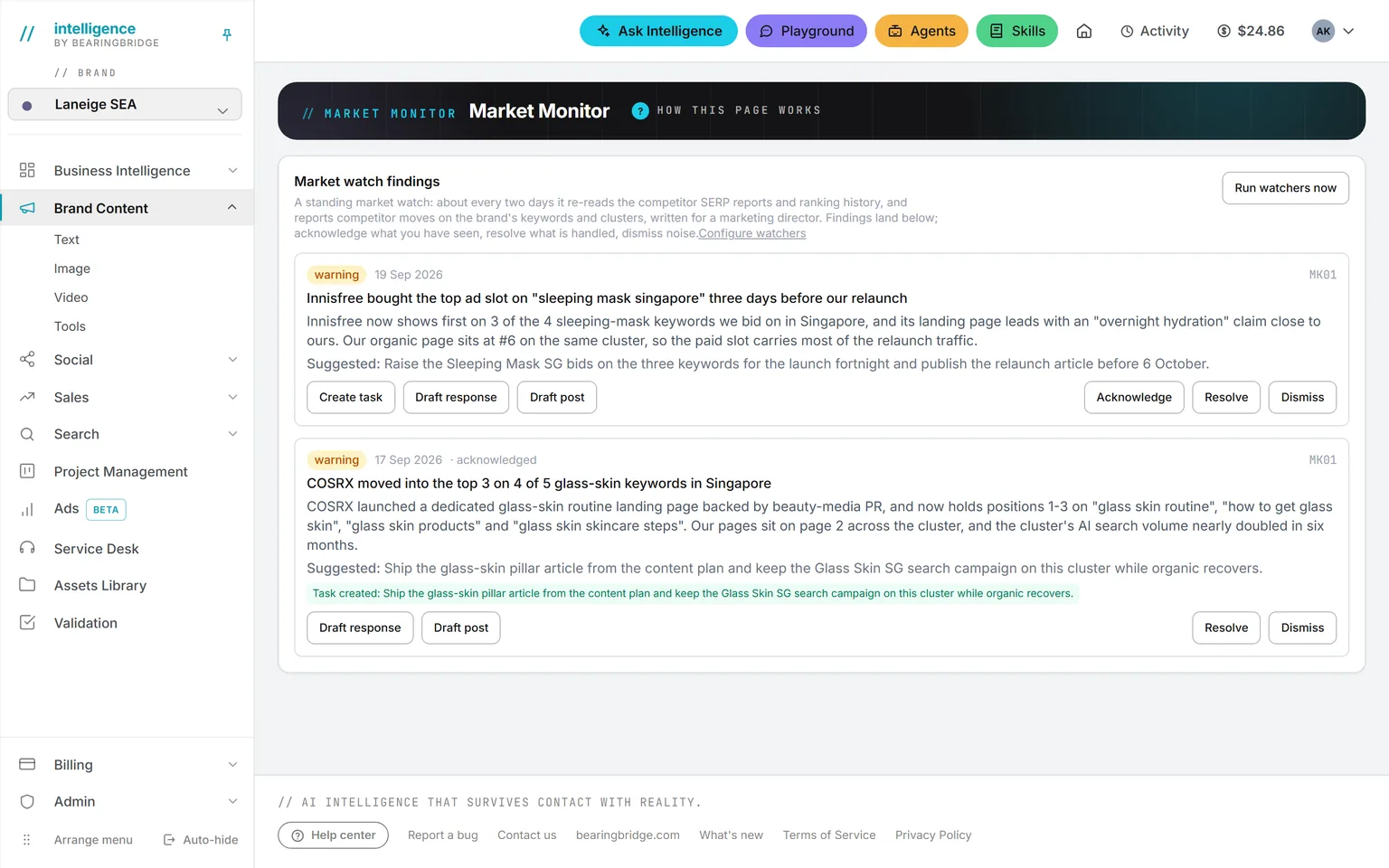Image resolution: width=1389 pixels, height=868 pixels.
Task: Expand the Search menu chevron
Action: [x=232, y=434]
